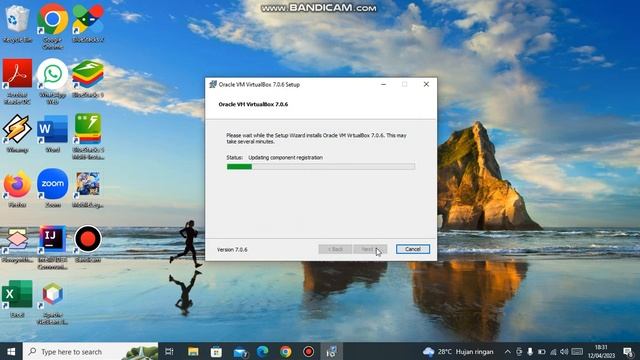Click the VirtualBox icon in the setup title bar
The image size is (640, 360).
tap(213, 84)
